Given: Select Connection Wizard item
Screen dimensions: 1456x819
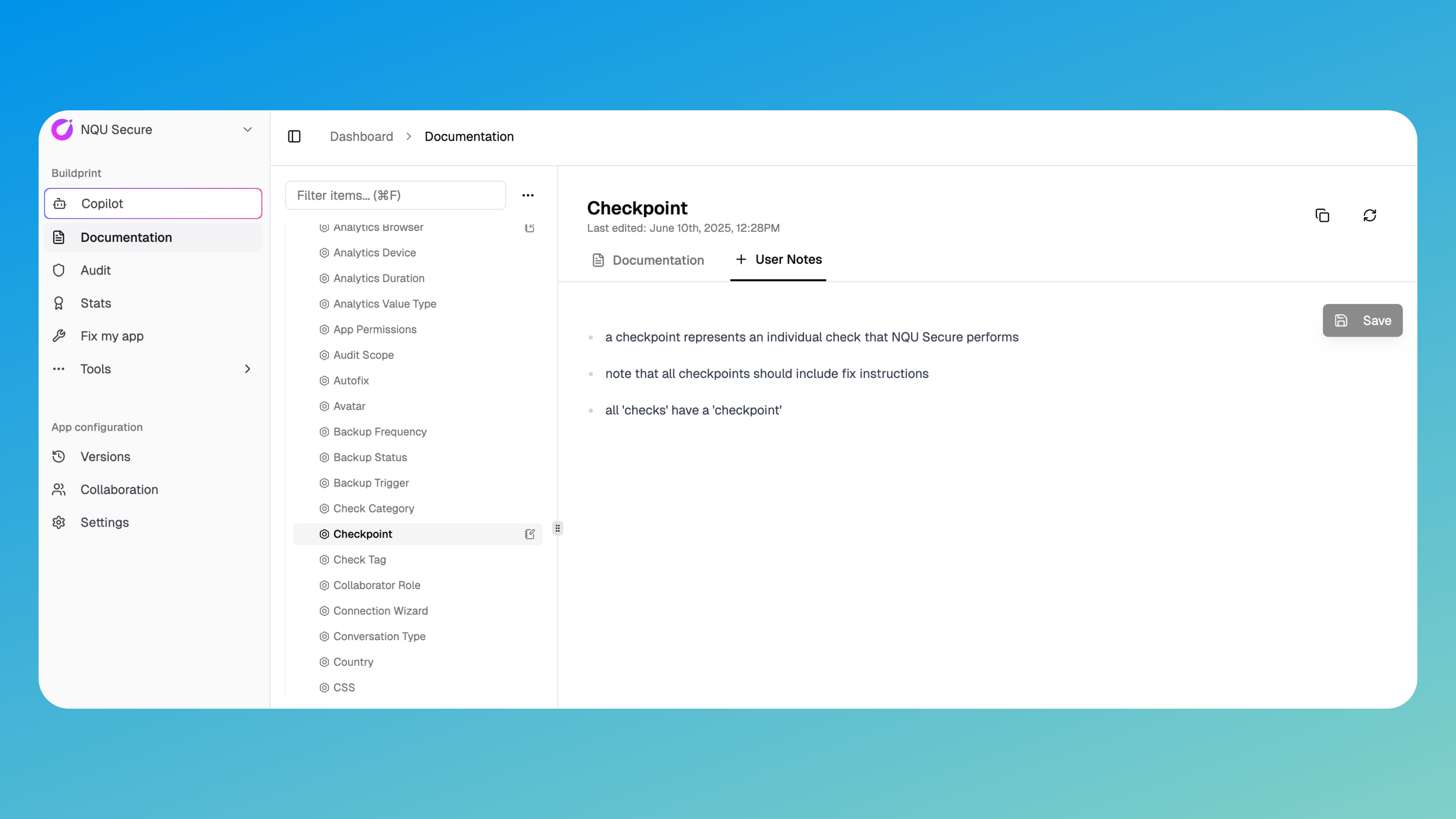Looking at the screenshot, I should click(418, 610).
